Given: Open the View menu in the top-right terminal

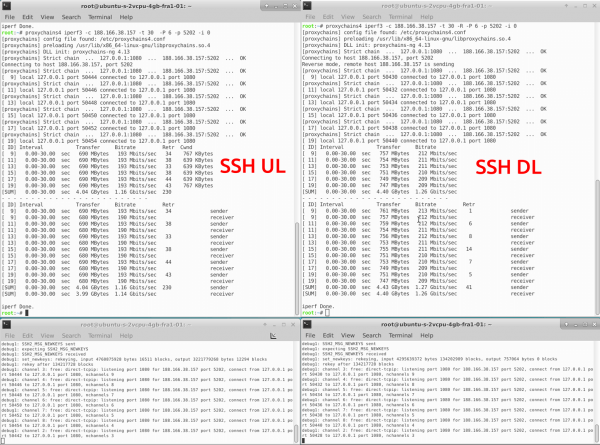Looking at the screenshot, I should coord(345,17).
